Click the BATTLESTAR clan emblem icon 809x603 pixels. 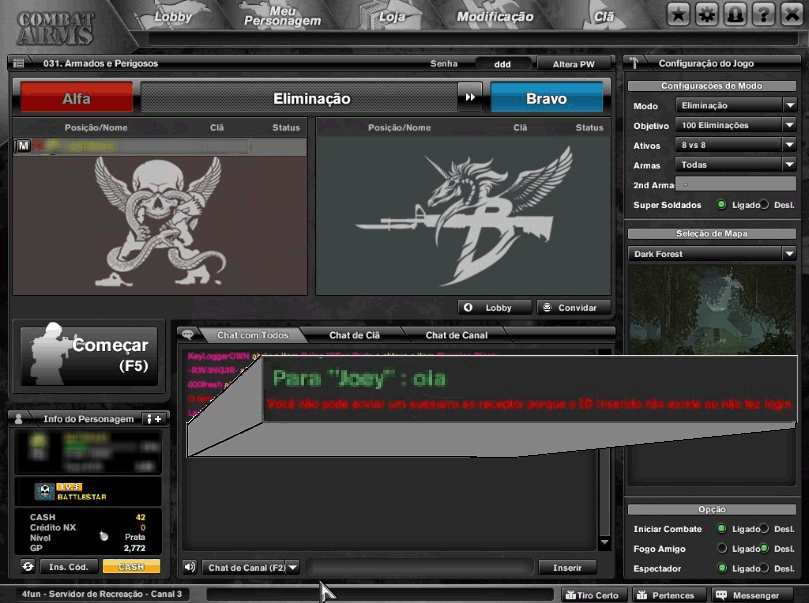point(44,492)
